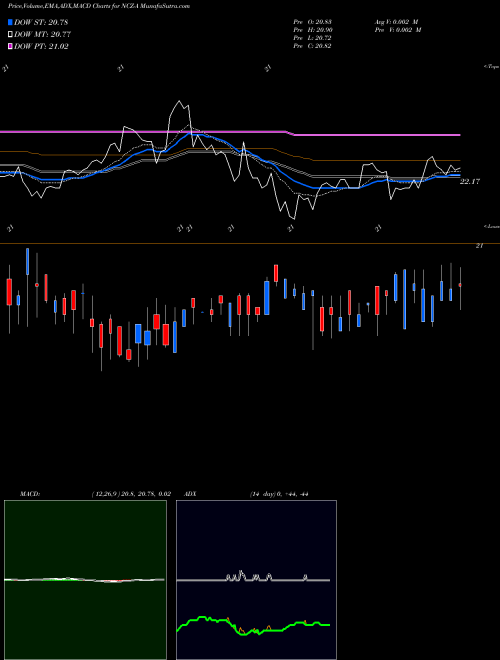
Task: Select the 'DOW MT: 20.77' legend text
Action: click(x=42, y=35)
